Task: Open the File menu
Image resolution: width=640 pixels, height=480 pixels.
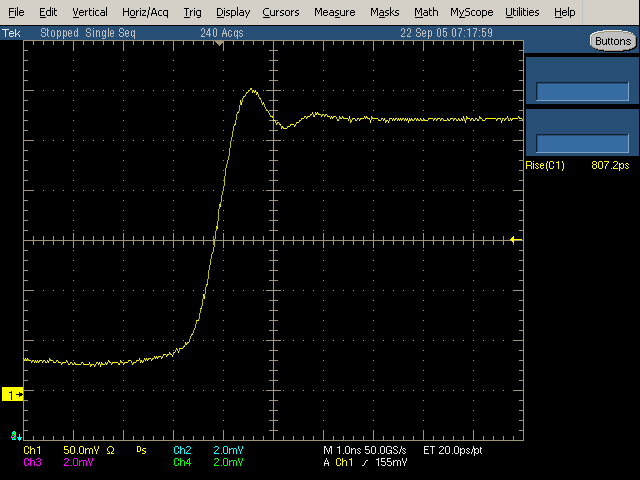Action: click(x=18, y=12)
